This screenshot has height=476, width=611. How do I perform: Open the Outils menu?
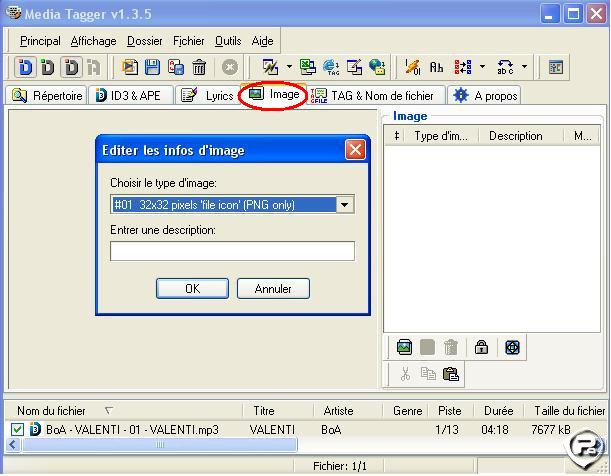click(x=228, y=41)
